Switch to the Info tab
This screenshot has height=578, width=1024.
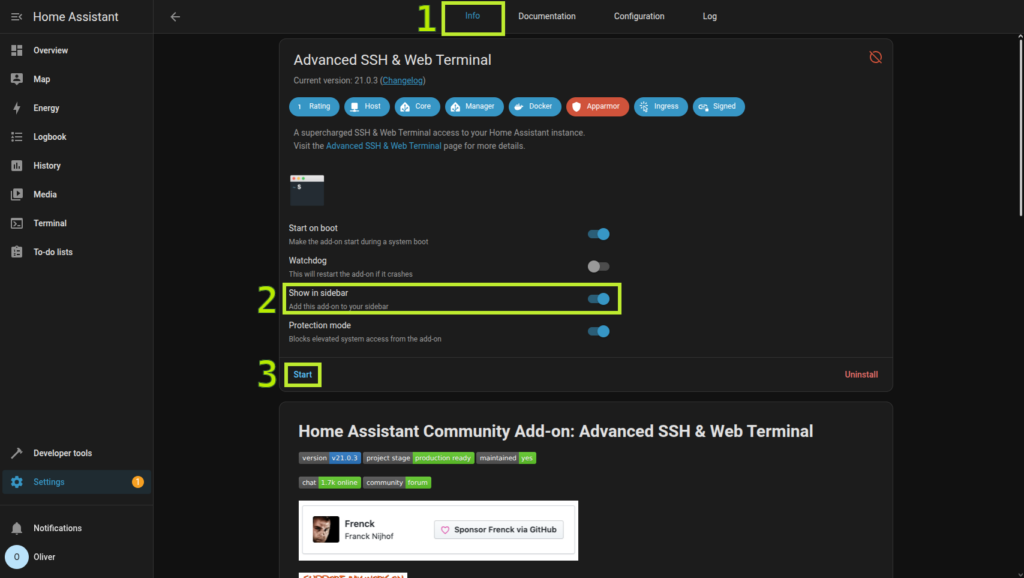472,16
